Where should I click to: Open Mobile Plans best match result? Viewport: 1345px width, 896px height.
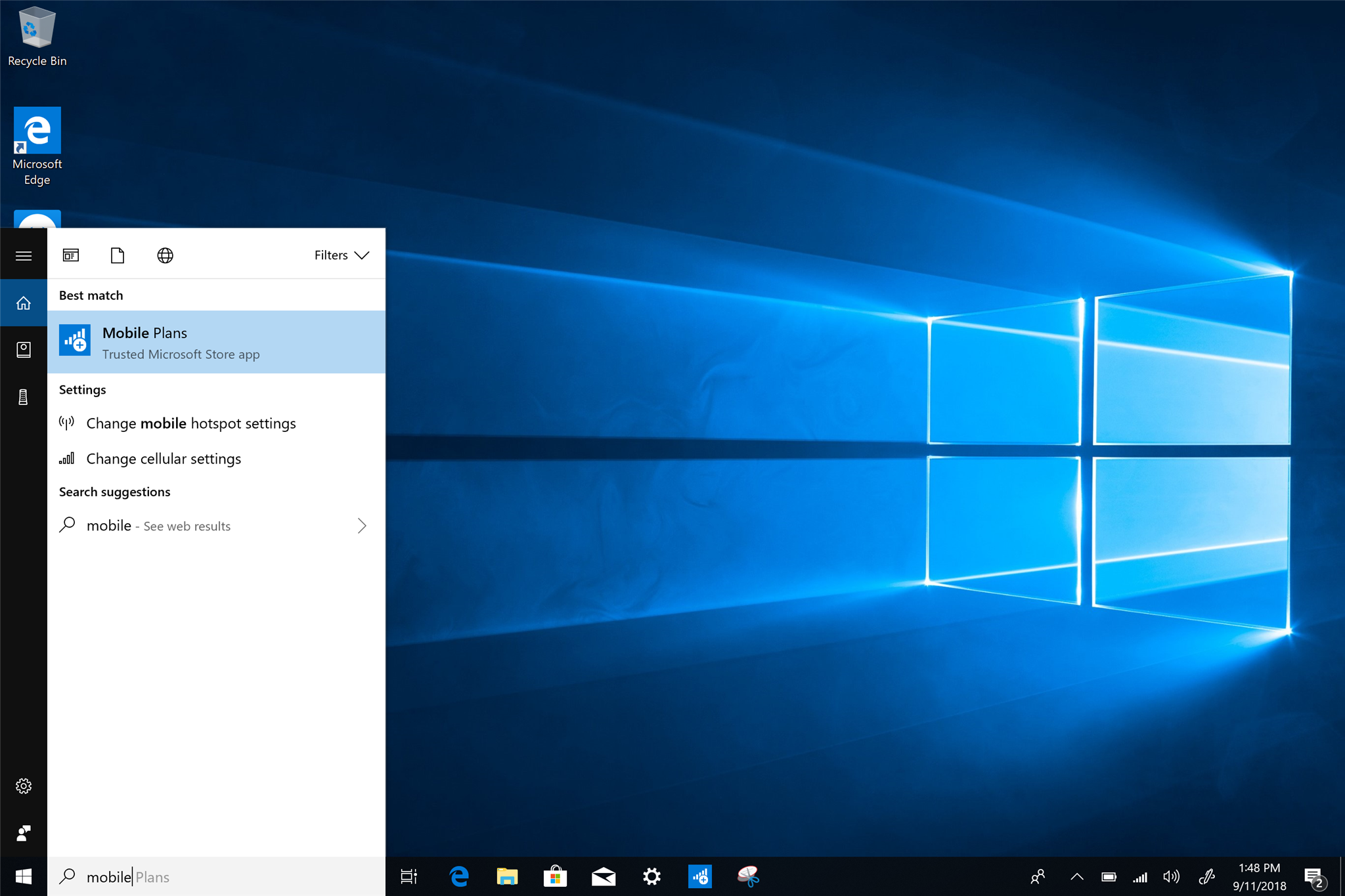(216, 342)
